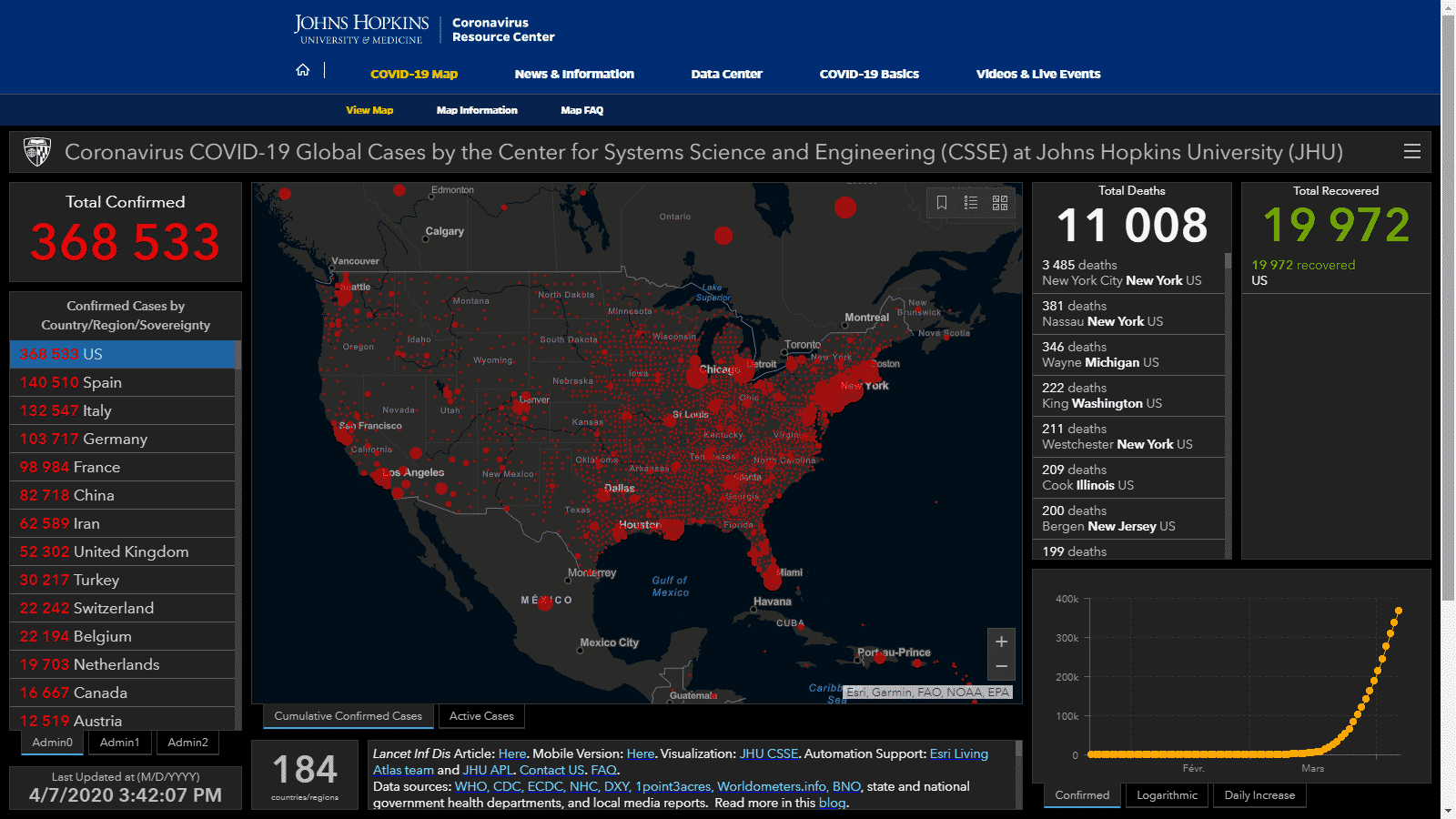Switch to Admin1 list level
This screenshot has width=1456, height=819.
click(x=120, y=743)
